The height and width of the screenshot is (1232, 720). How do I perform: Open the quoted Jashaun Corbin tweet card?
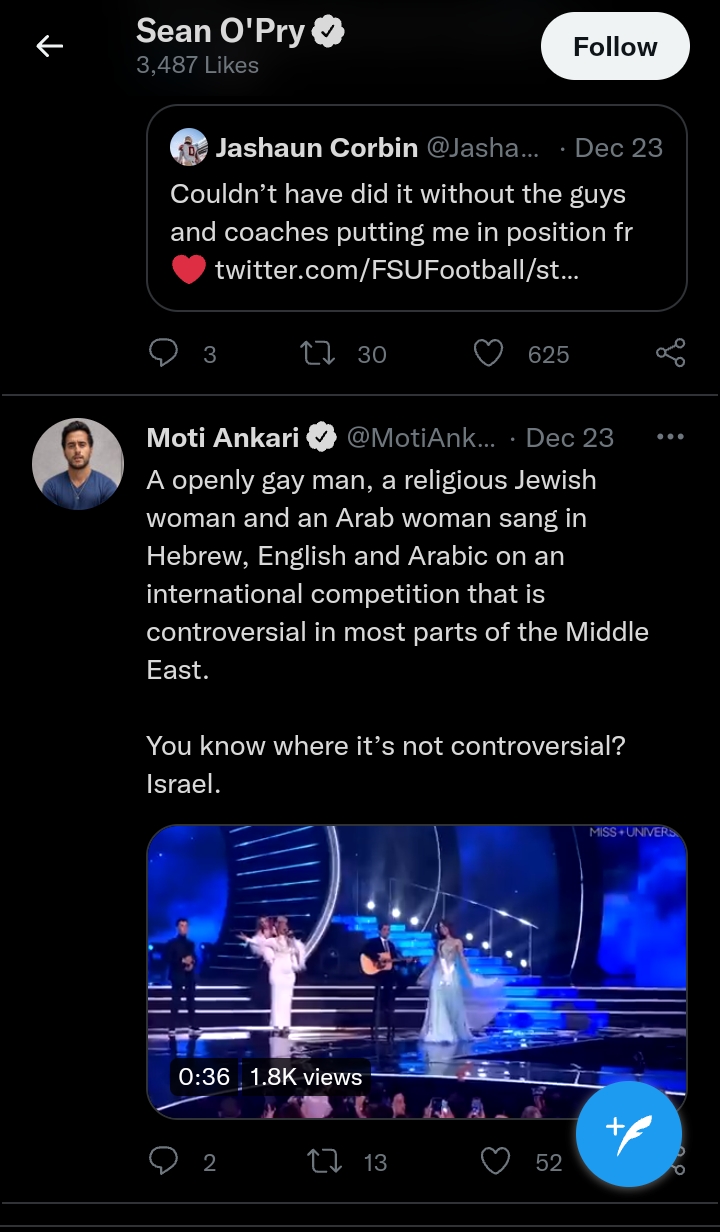(x=417, y=208)
